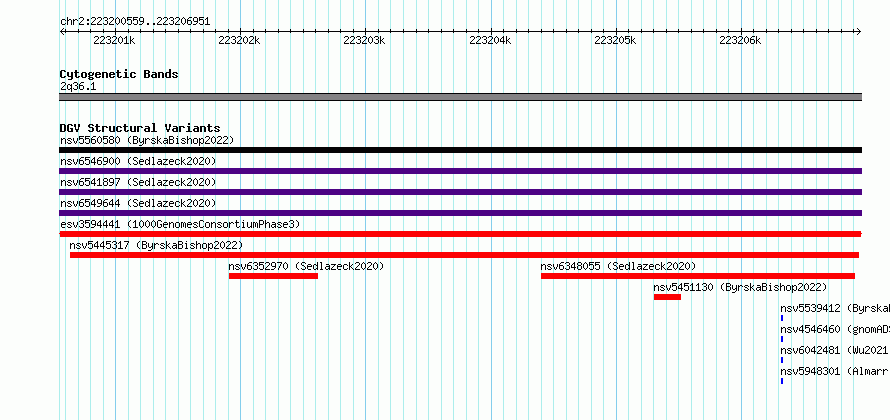
Task: Select the nsv4546460 blue variant marker
Action: tap(782, 339)
